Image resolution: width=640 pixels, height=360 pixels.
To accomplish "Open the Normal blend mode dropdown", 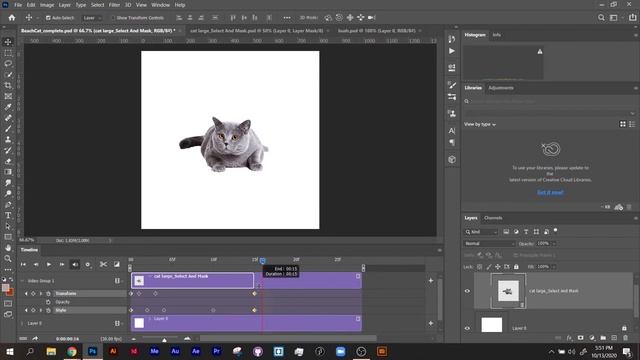I will click(x=490, y=243).
